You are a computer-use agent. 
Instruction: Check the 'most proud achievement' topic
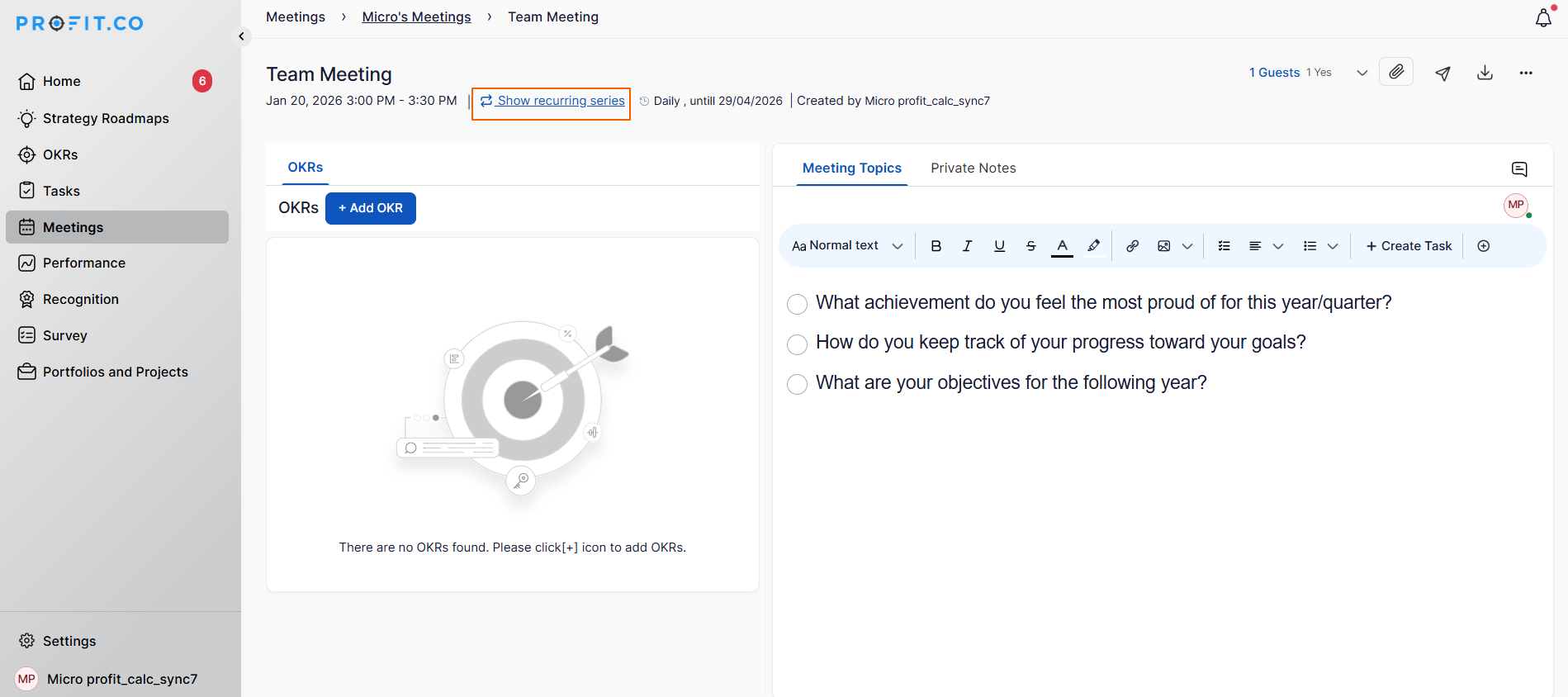(x=797, y=304)
